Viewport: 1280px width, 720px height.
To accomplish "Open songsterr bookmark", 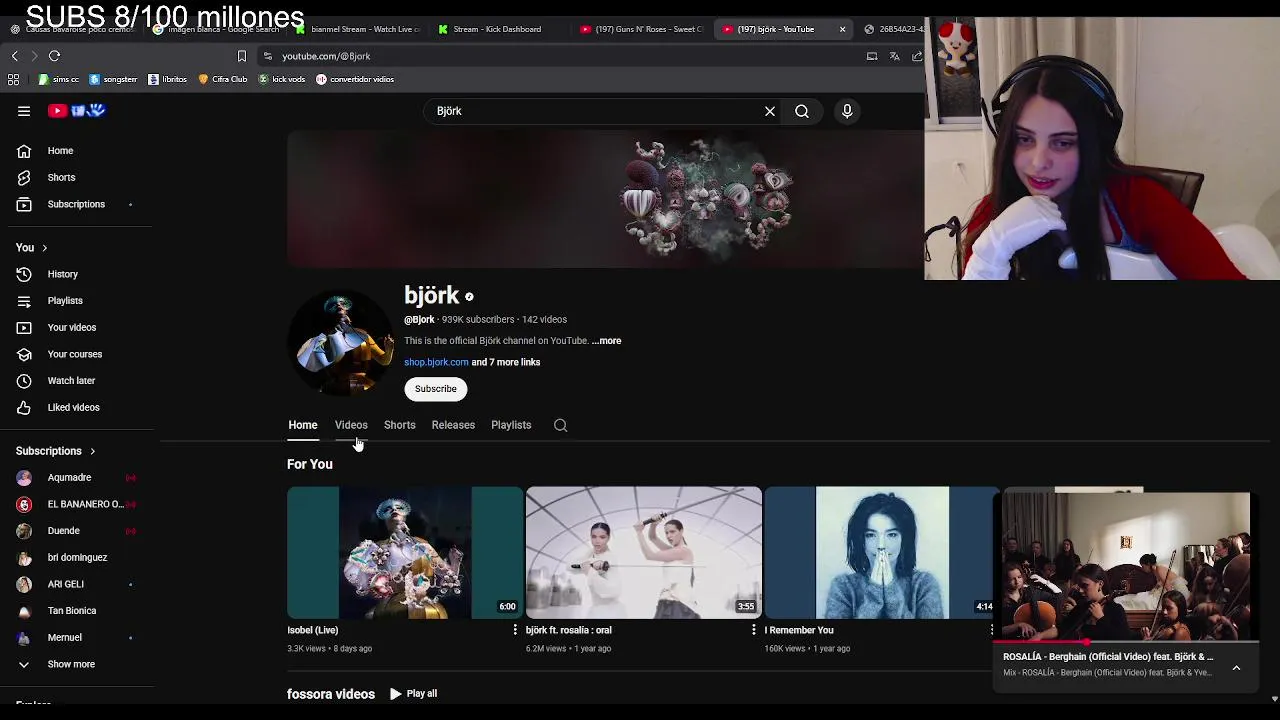I will (x=114, y=79).
